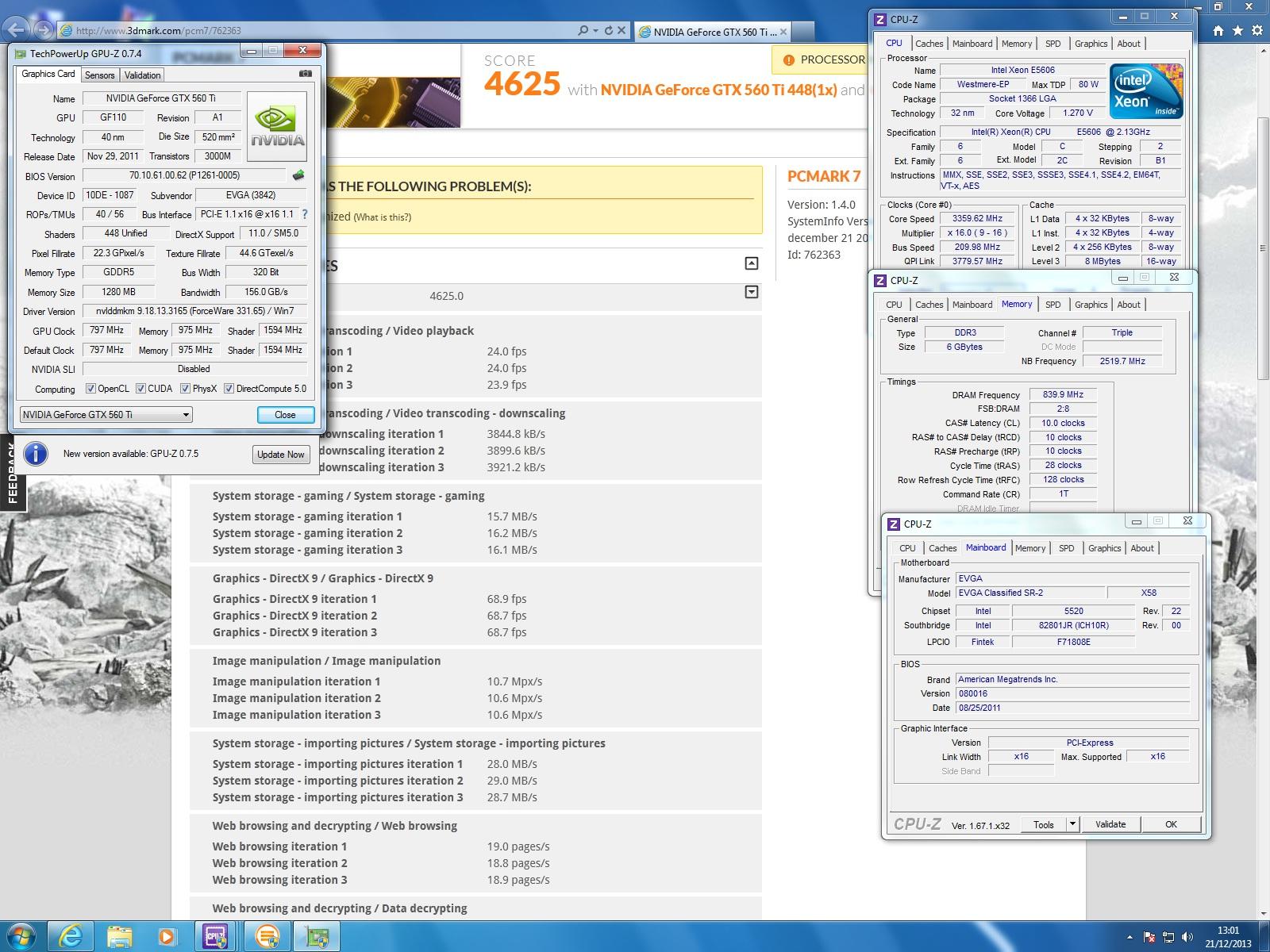Toggle the CUDA checkbox
Viewport: 1270px width, 952px height.
[x=140, y=389]
